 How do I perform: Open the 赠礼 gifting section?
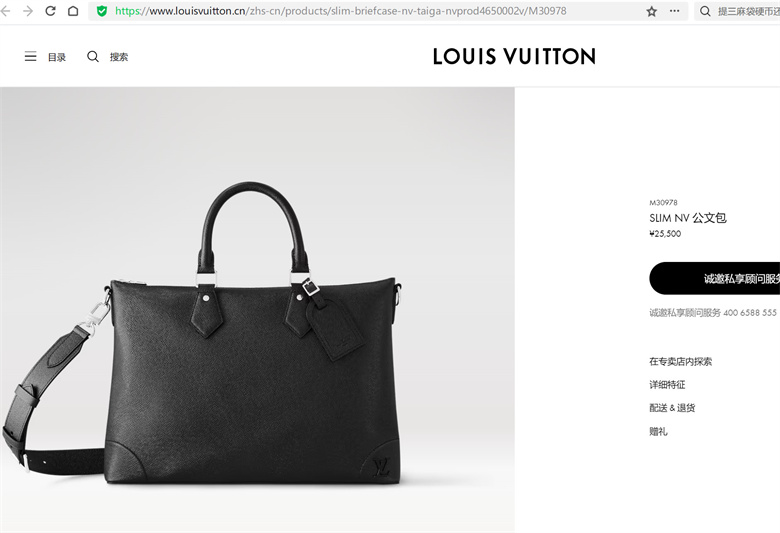tap(658, 431)
